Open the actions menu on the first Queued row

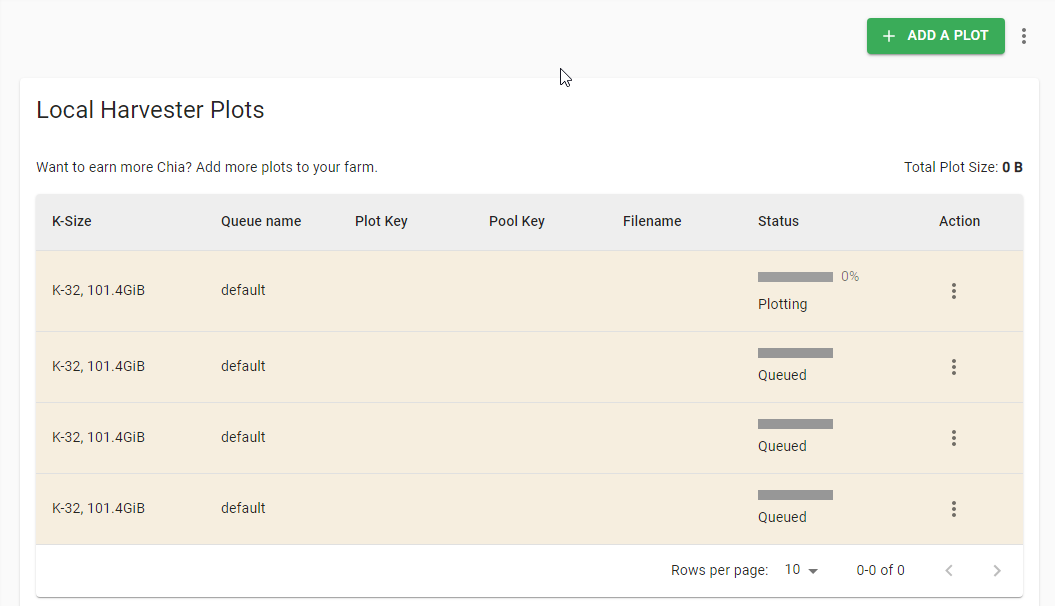(954, 367)
